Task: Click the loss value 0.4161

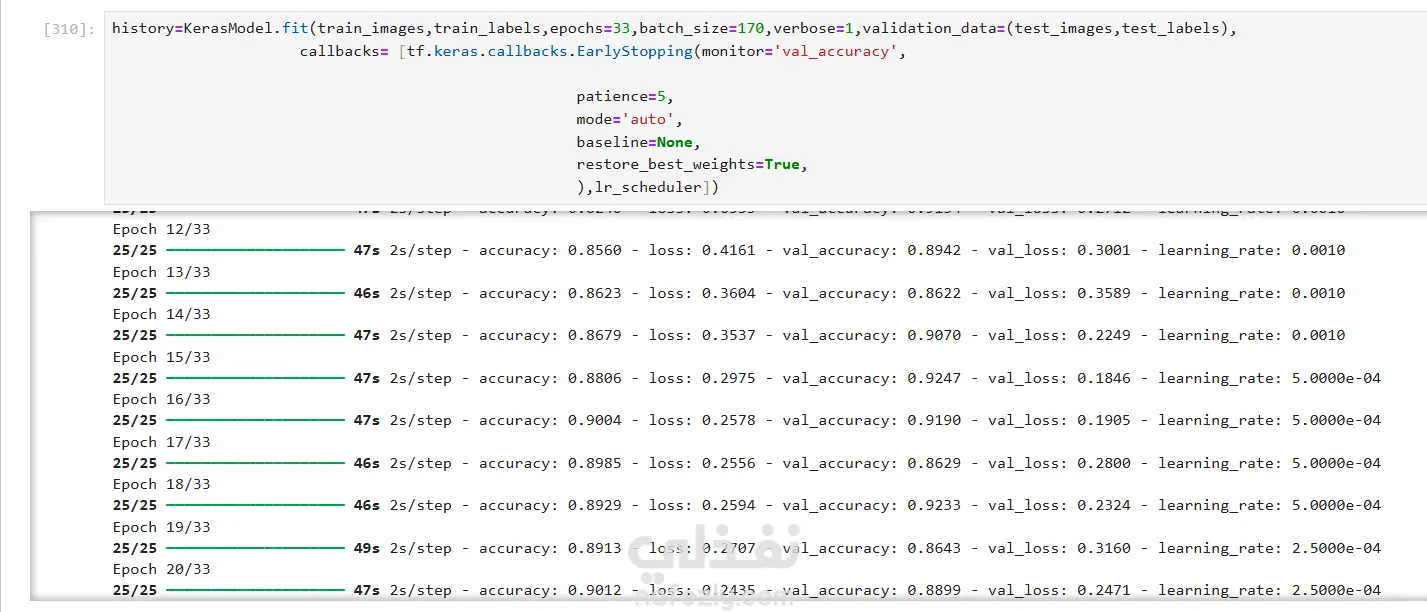Action: pos(729,250)
